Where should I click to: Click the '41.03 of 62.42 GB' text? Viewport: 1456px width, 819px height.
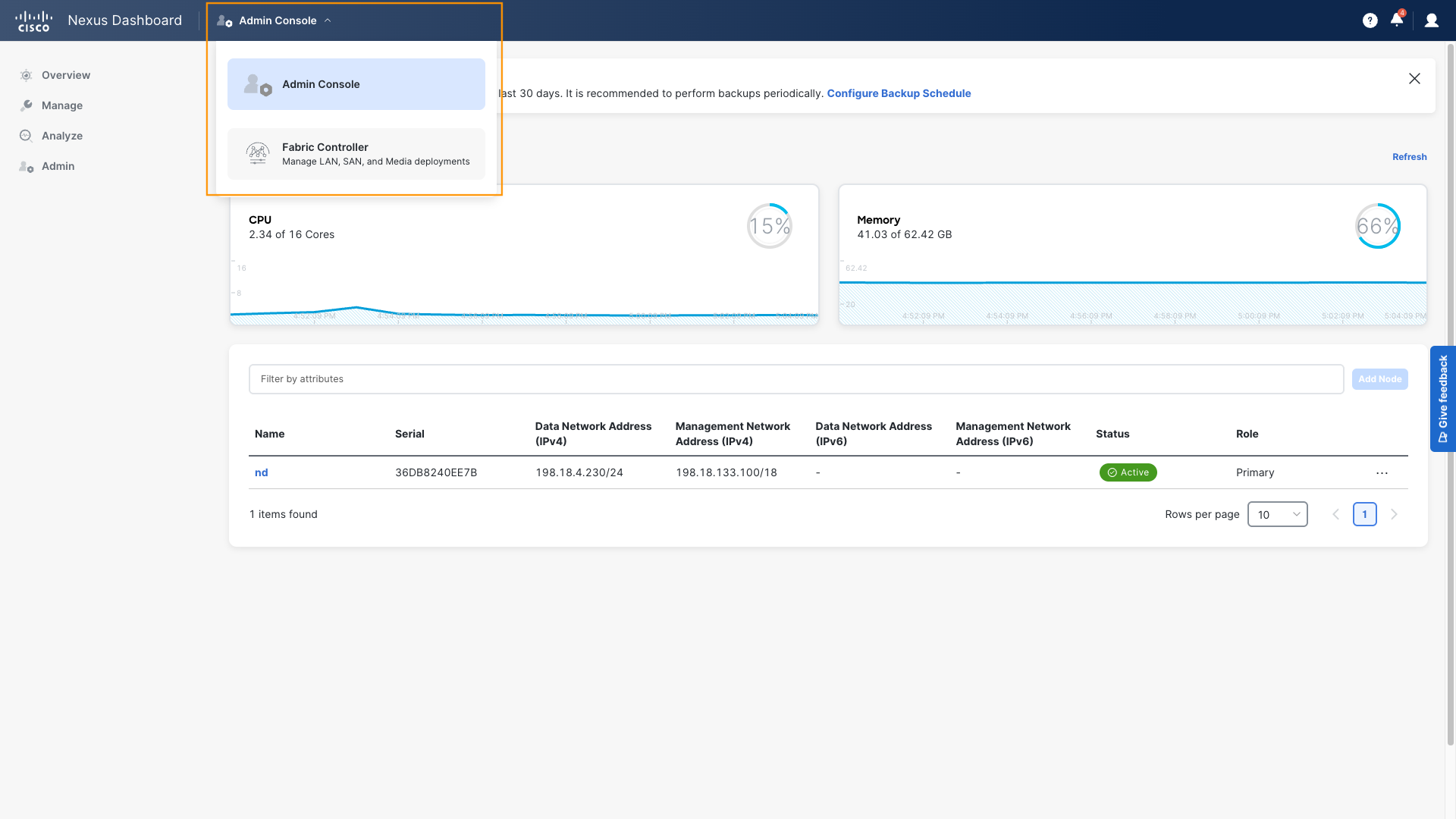tap(905, 234)
